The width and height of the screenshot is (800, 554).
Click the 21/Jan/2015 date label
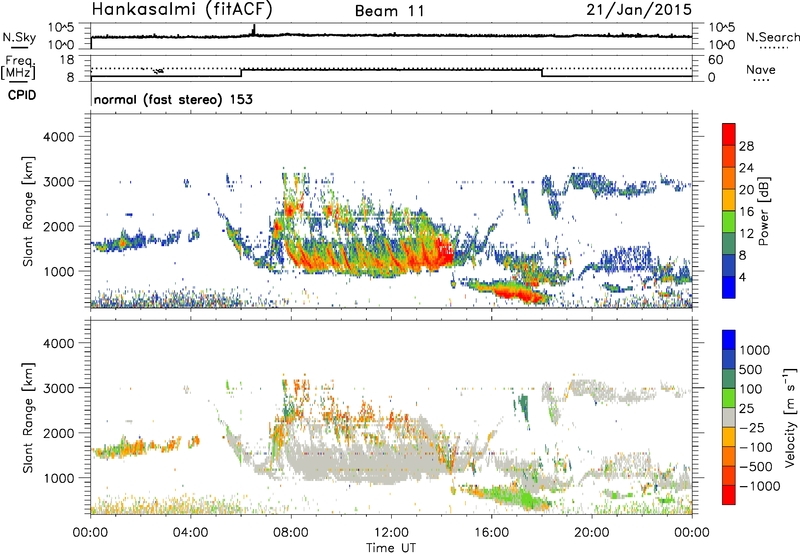[639, 9]
